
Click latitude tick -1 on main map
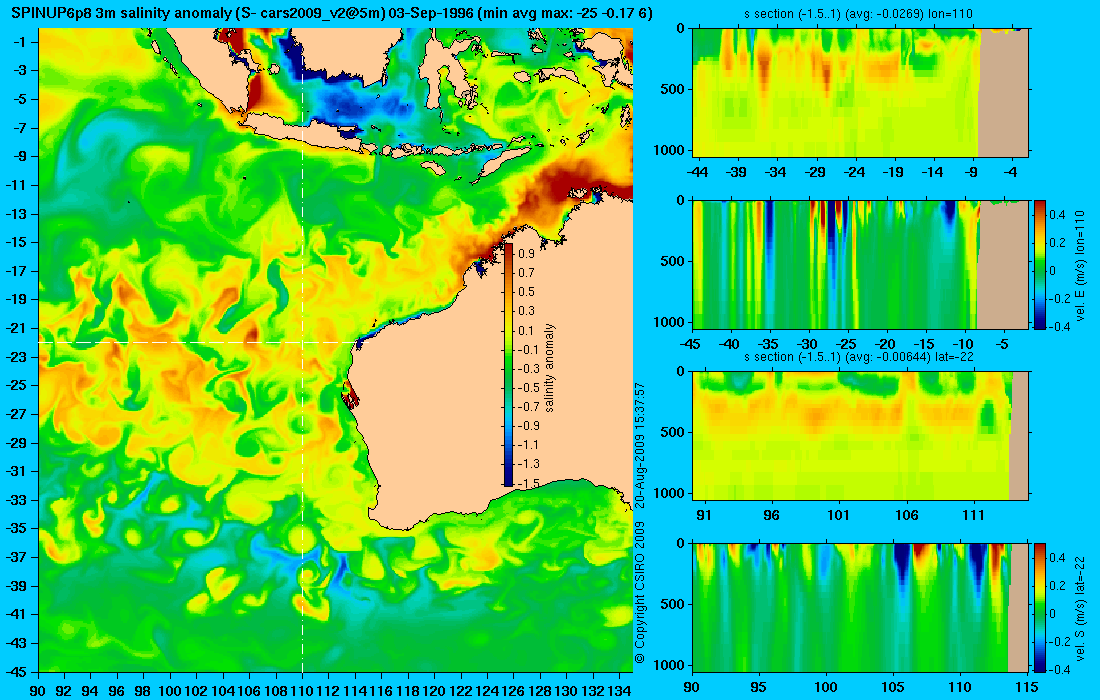pos(22,42)
